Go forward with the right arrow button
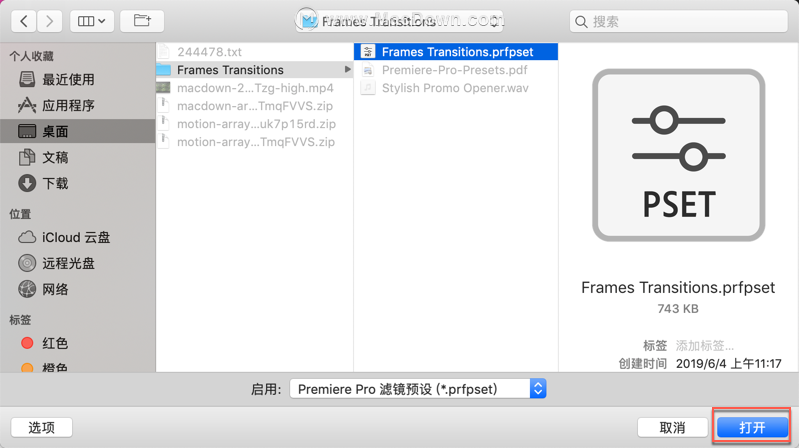 click(x=49, y=21)
